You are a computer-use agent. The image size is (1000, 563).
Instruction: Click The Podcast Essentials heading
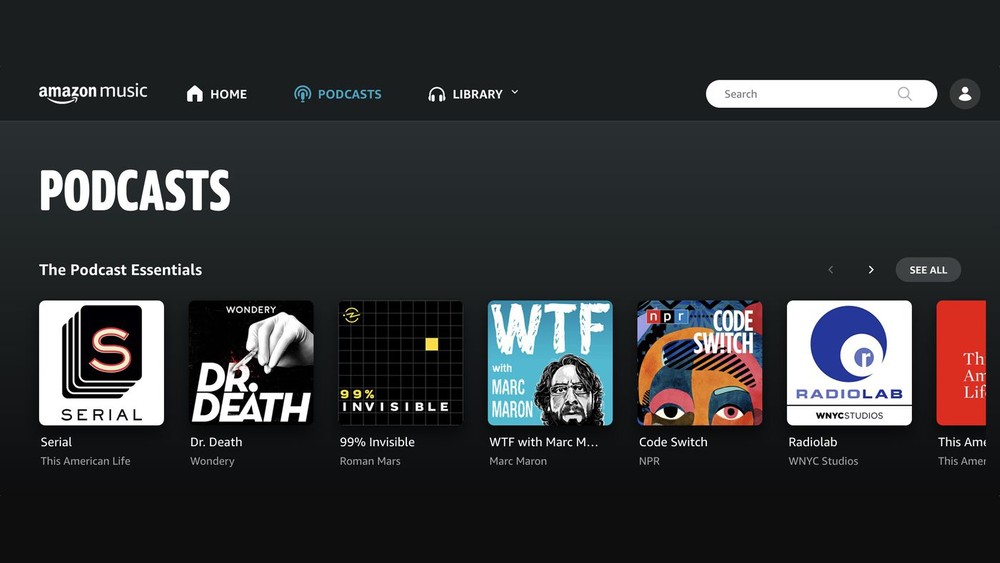[121, 270]
